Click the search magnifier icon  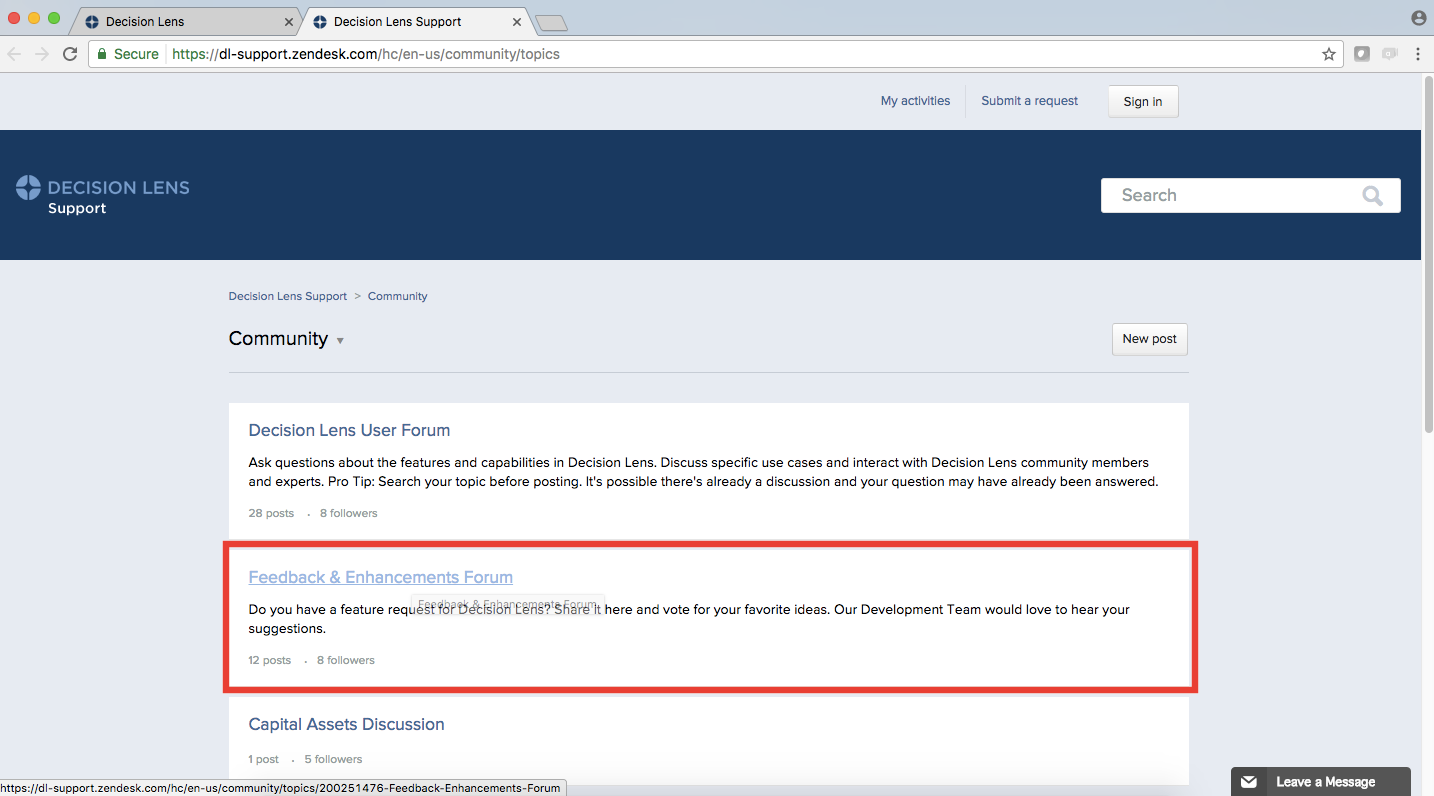click(1373, 196)
